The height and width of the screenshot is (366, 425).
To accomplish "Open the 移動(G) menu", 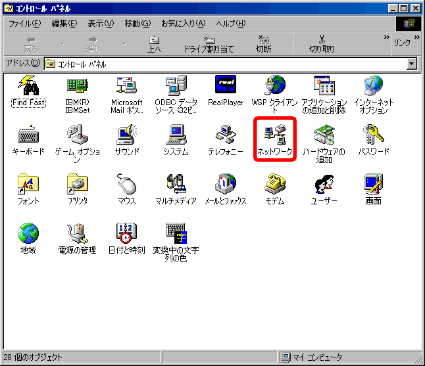I will (138, 24).
